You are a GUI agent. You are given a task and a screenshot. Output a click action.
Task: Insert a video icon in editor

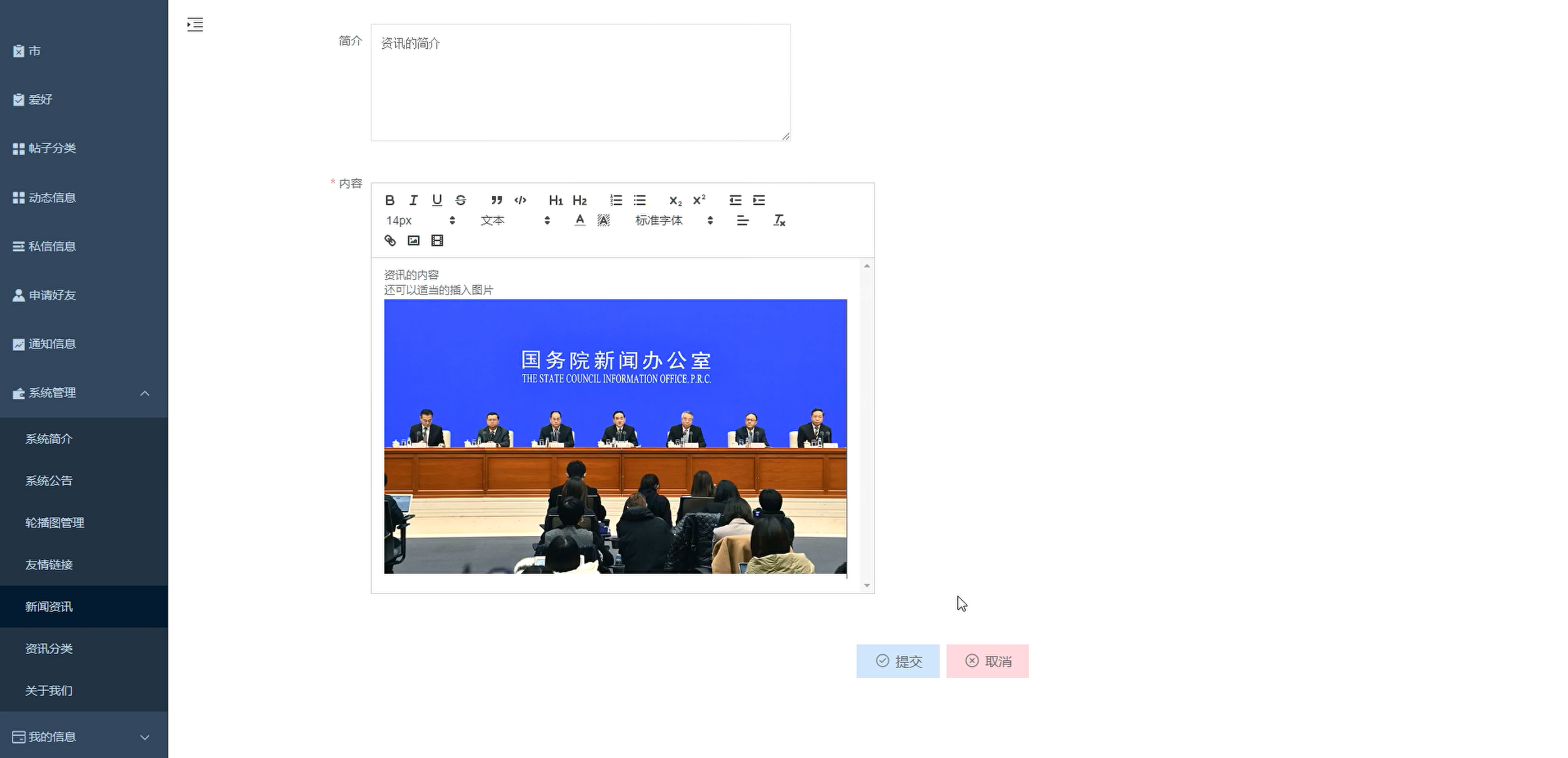click(x=437, y=240)
